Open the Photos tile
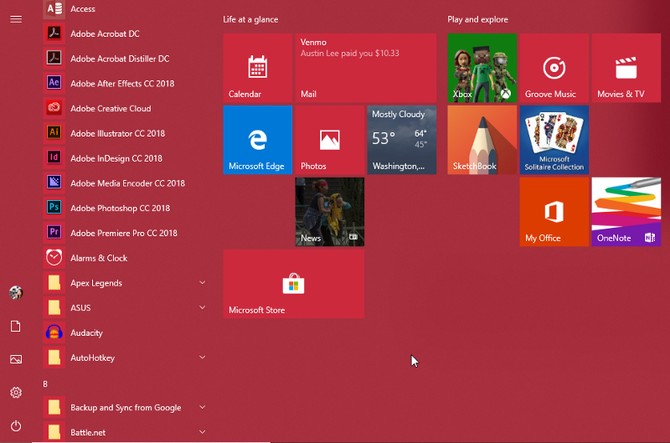The image size is (670, 443). pyautogui.click(x=329, y=140)
